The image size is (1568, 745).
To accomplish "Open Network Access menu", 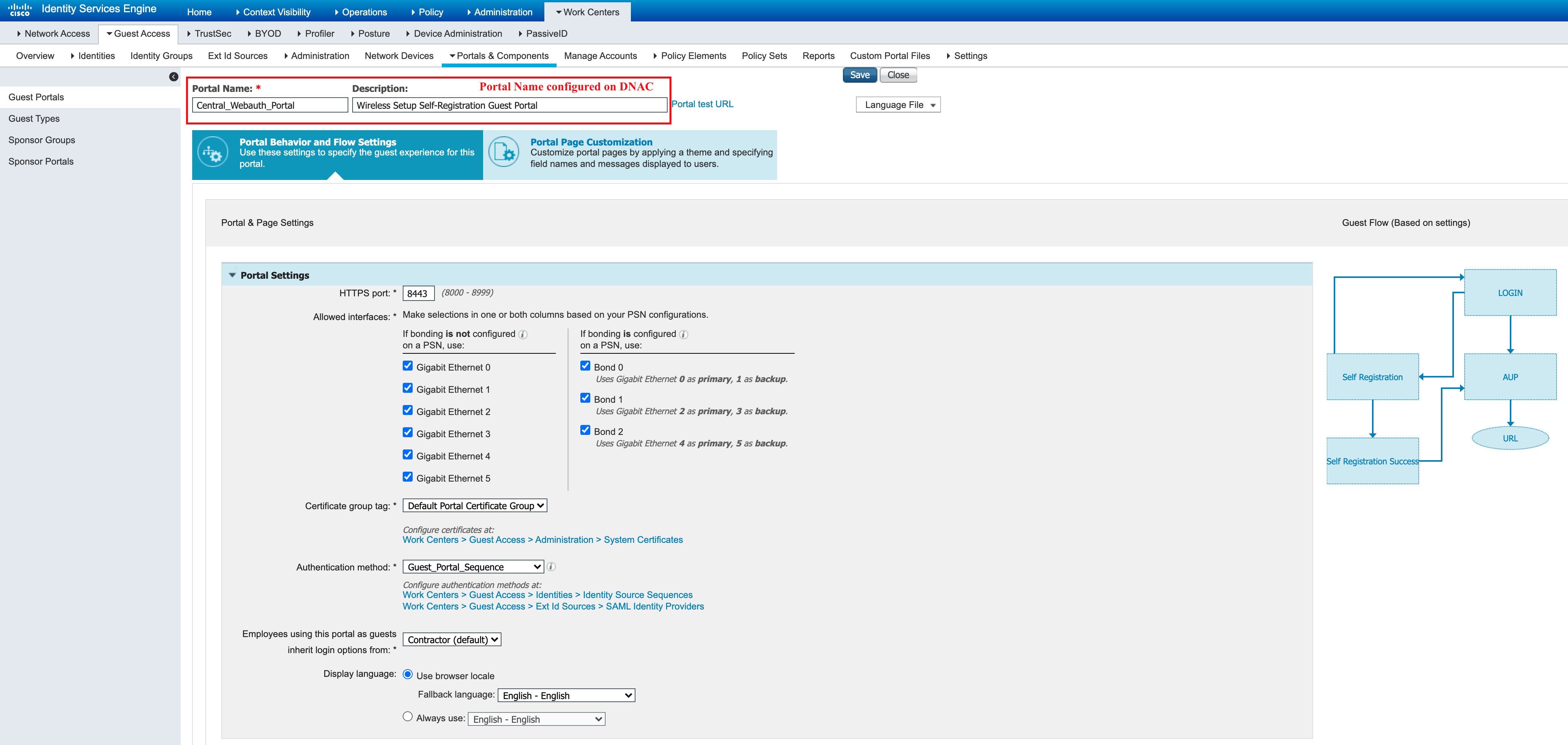I will pyautogui.click(x=54, y=34).
